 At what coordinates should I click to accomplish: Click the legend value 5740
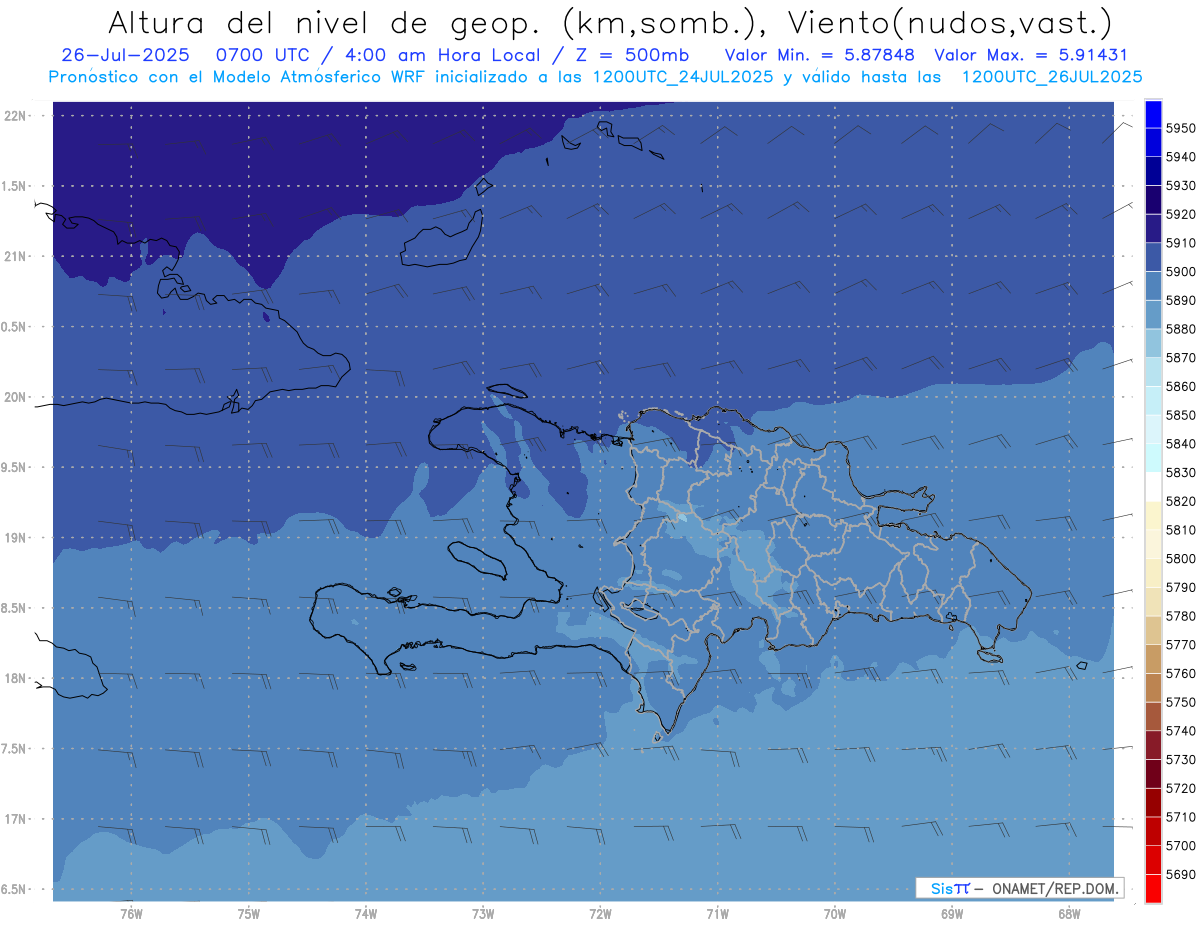pyautogui.click(x=1180, y=731)
